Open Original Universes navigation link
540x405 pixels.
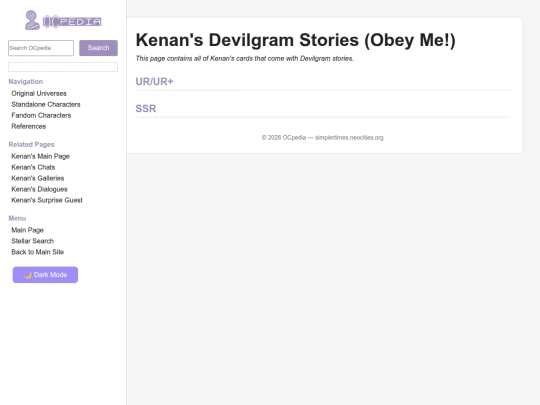tap(39, 93)
